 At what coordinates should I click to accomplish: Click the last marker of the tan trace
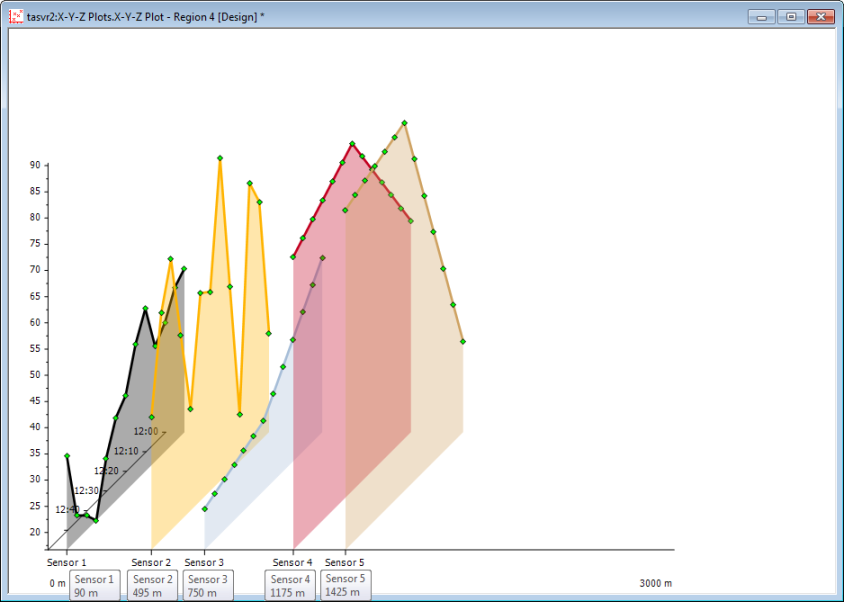tap(463, 342)
